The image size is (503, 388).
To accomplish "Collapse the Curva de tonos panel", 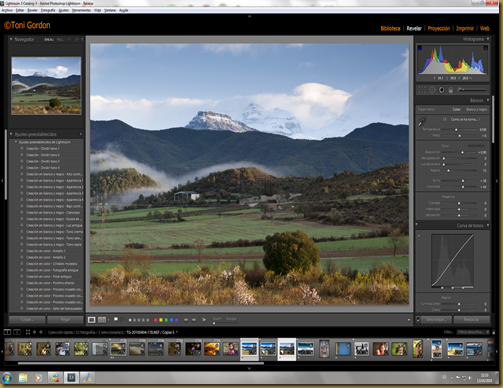I will pyautogui.click(x=488, y=225).
